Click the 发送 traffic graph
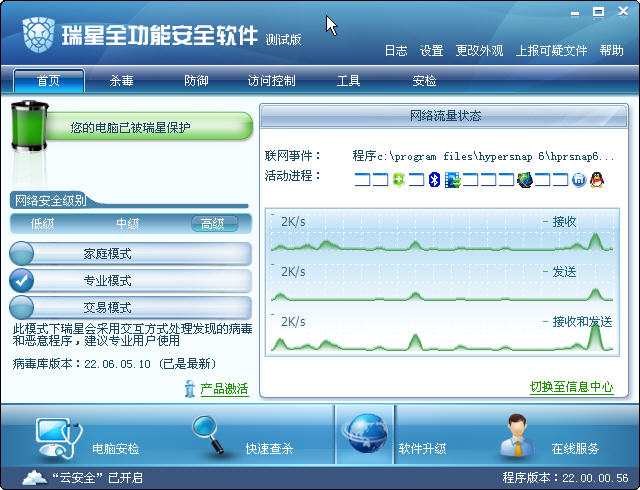The width and height of the screenshot is (640, 490). [442, 282]
